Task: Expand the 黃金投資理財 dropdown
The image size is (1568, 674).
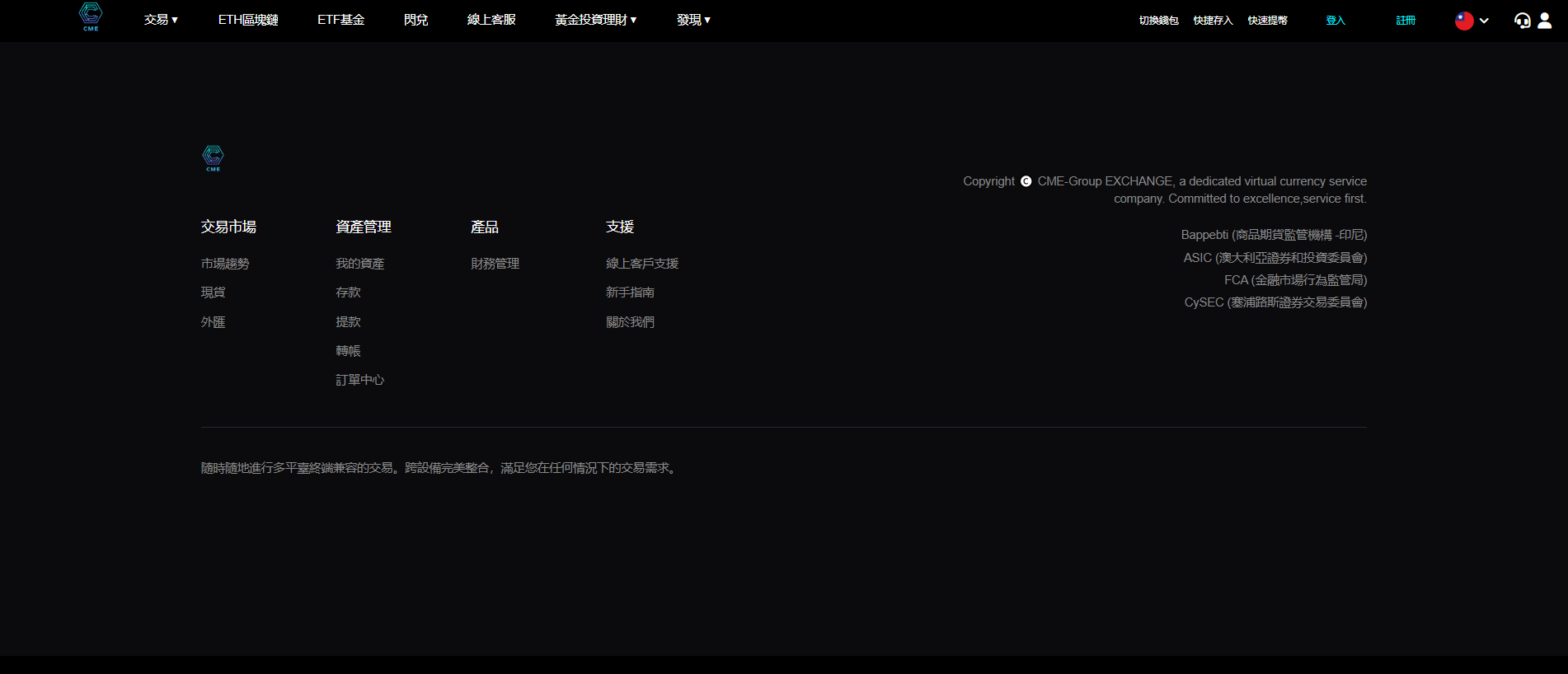Action: pos(595,20)
